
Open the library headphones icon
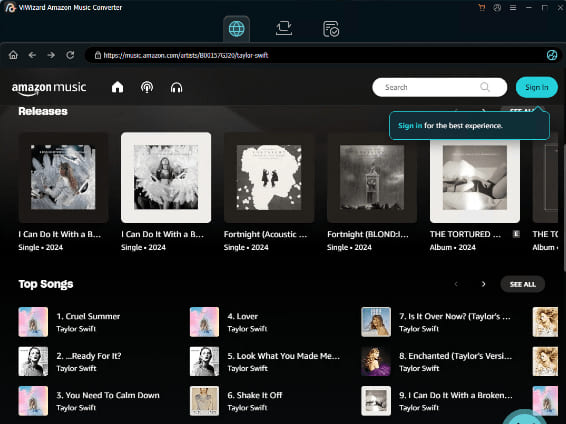[176, 87]
